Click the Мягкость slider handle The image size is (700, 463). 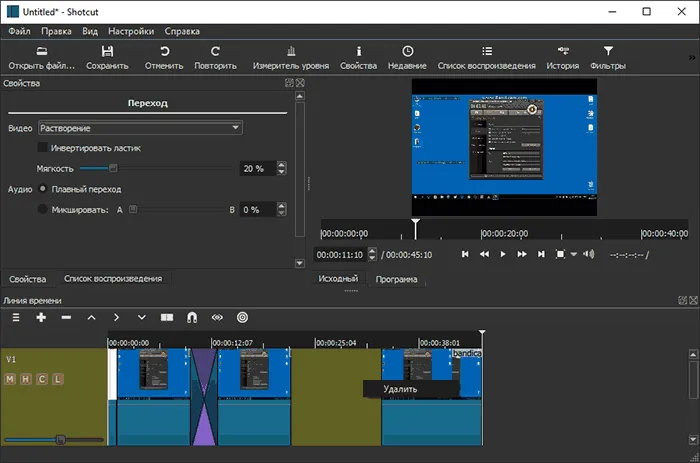(113, 168)
